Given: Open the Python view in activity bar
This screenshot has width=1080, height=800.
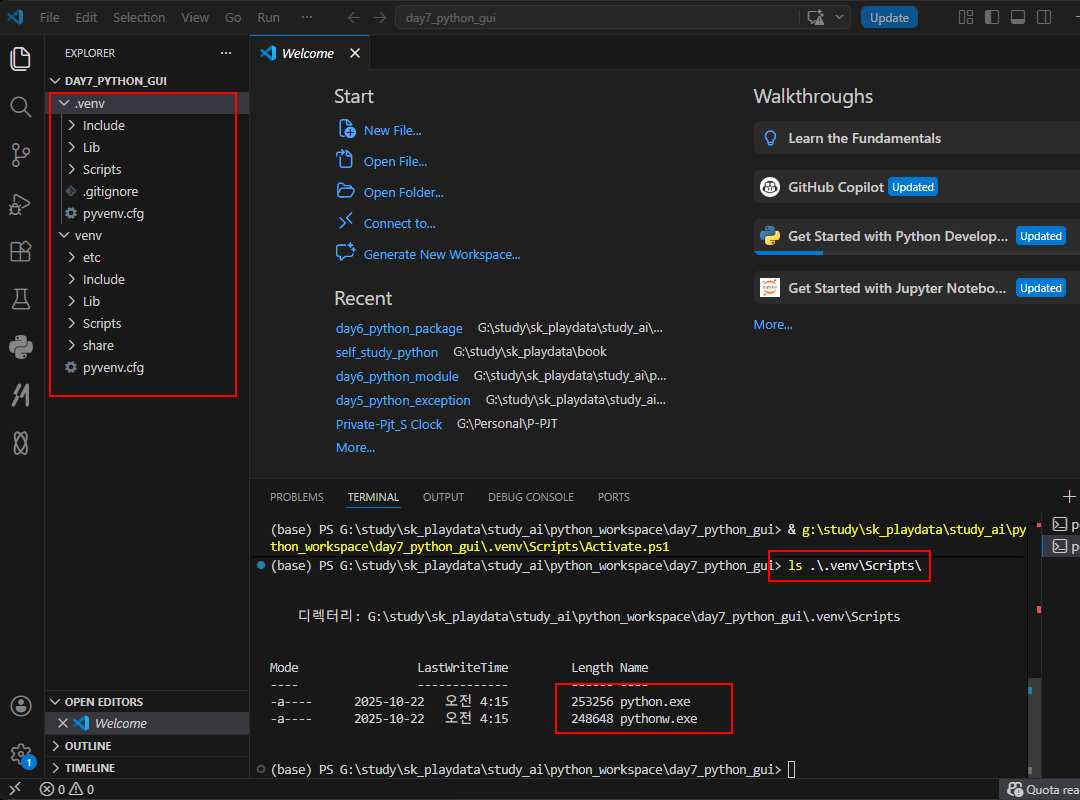Looking at the screenshot, I should pyautogui.click(x=21, y=347).
